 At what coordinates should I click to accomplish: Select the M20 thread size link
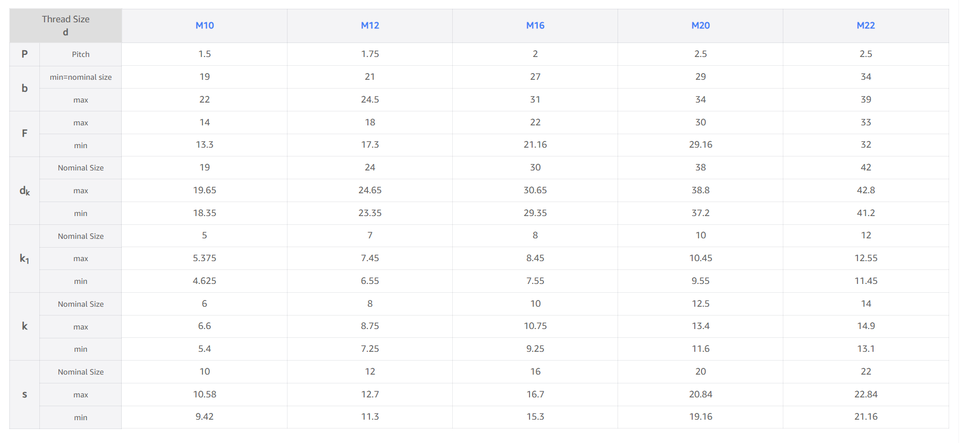coord(700,26)
